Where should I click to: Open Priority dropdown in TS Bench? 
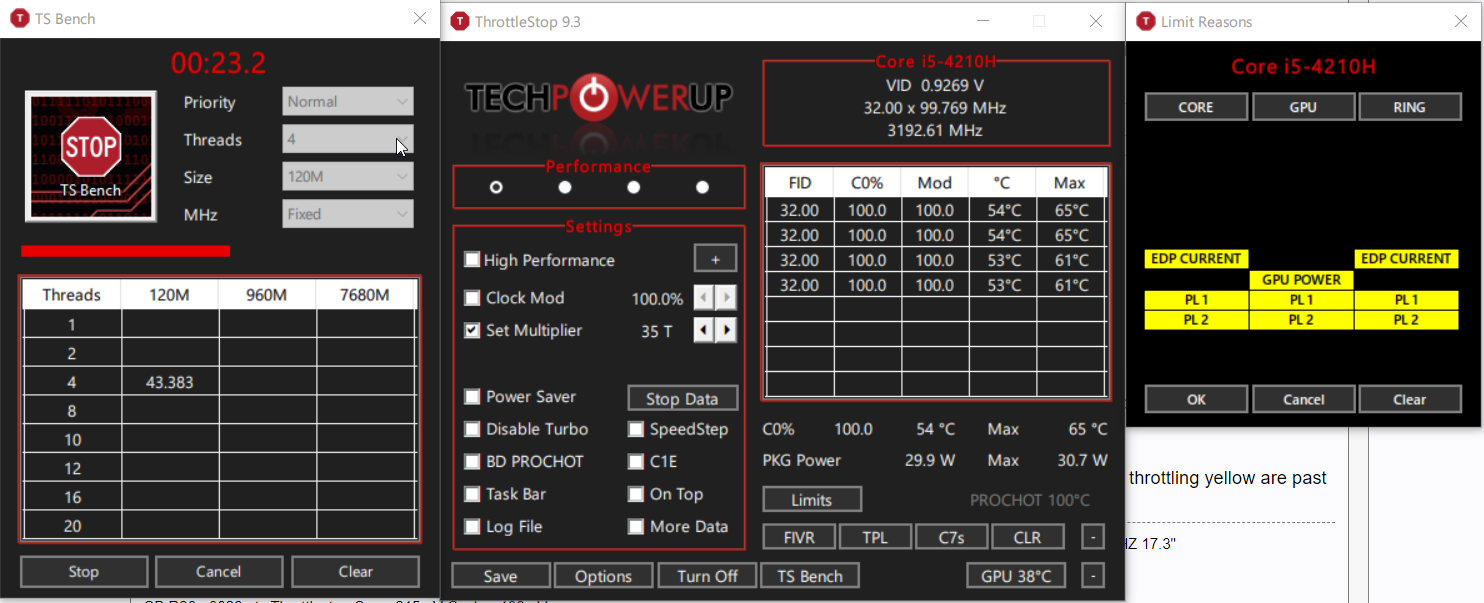tap(348, 101)
